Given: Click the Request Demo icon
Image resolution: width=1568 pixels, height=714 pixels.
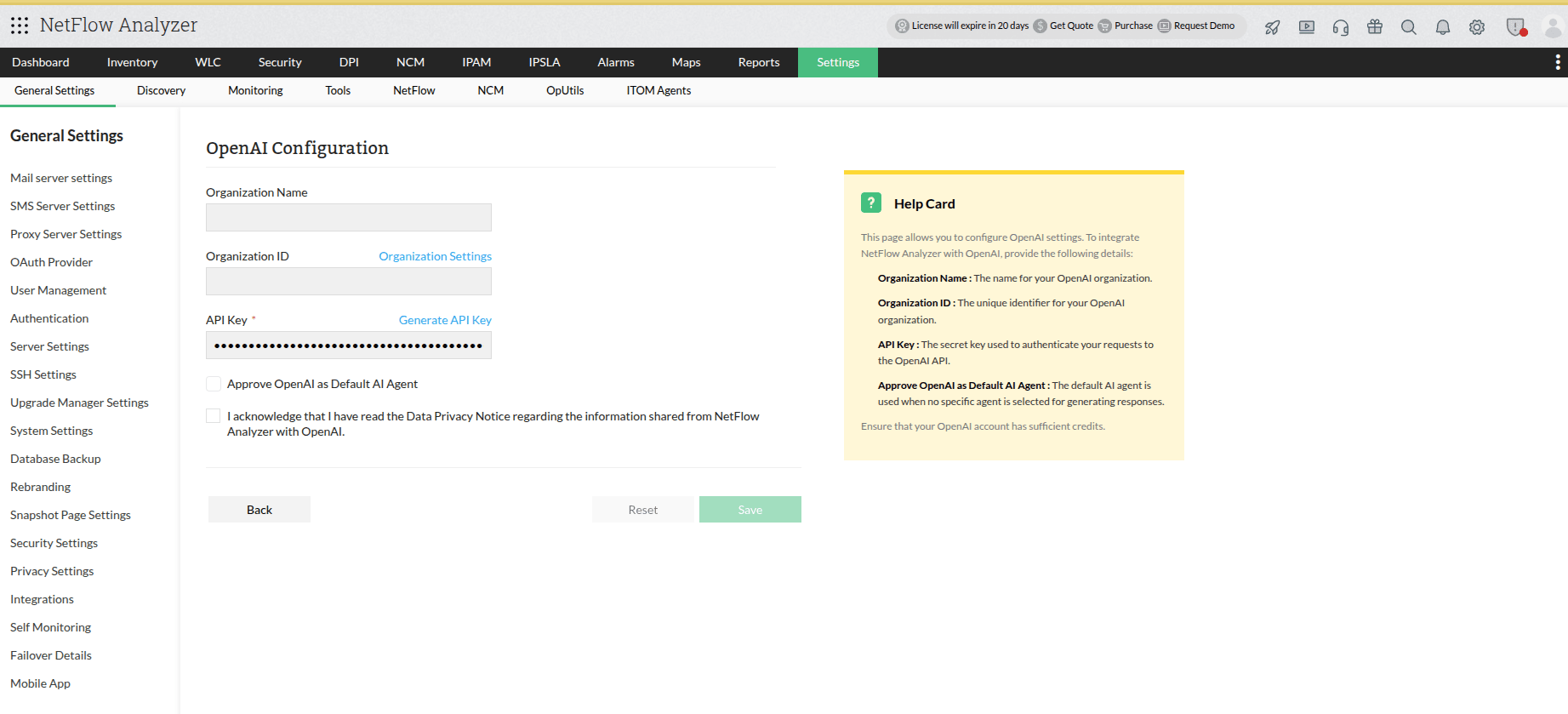Looking at the screenshot, I should click(x=1164, y=26).
